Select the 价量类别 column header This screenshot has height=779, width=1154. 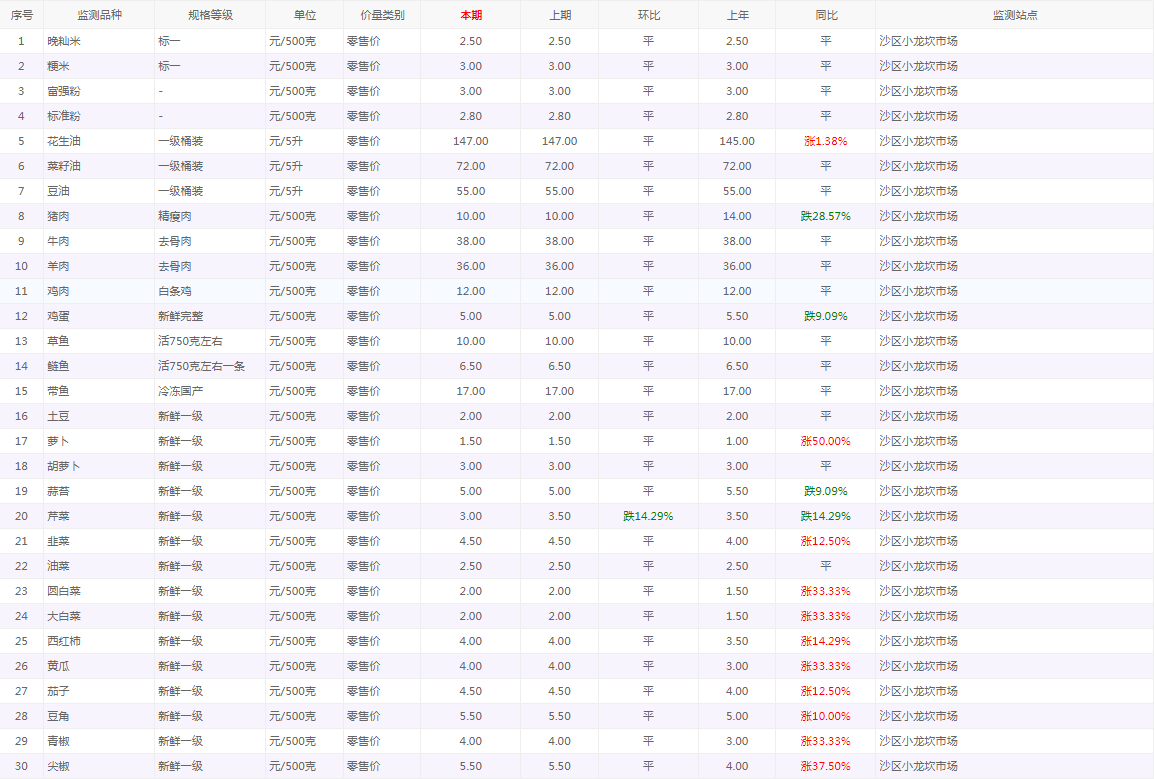(382, 15)
